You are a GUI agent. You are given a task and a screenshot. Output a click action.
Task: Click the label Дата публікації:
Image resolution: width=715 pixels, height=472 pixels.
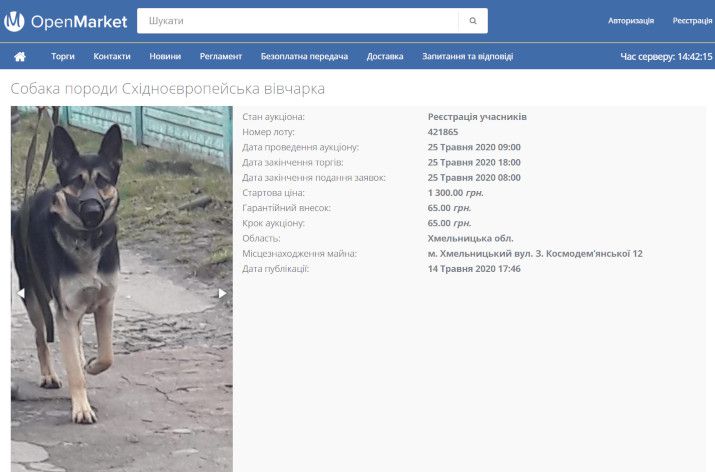pos(275,269)
